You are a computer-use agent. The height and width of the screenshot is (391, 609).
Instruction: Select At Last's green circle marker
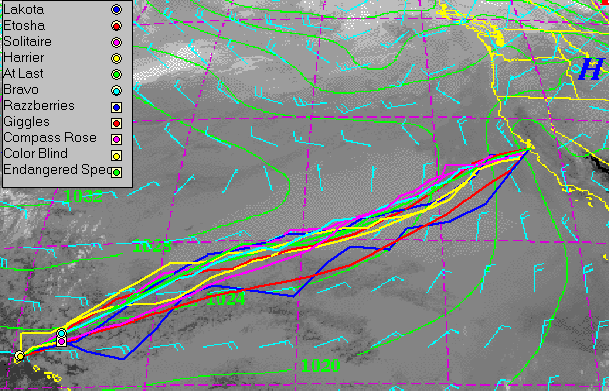116,74
